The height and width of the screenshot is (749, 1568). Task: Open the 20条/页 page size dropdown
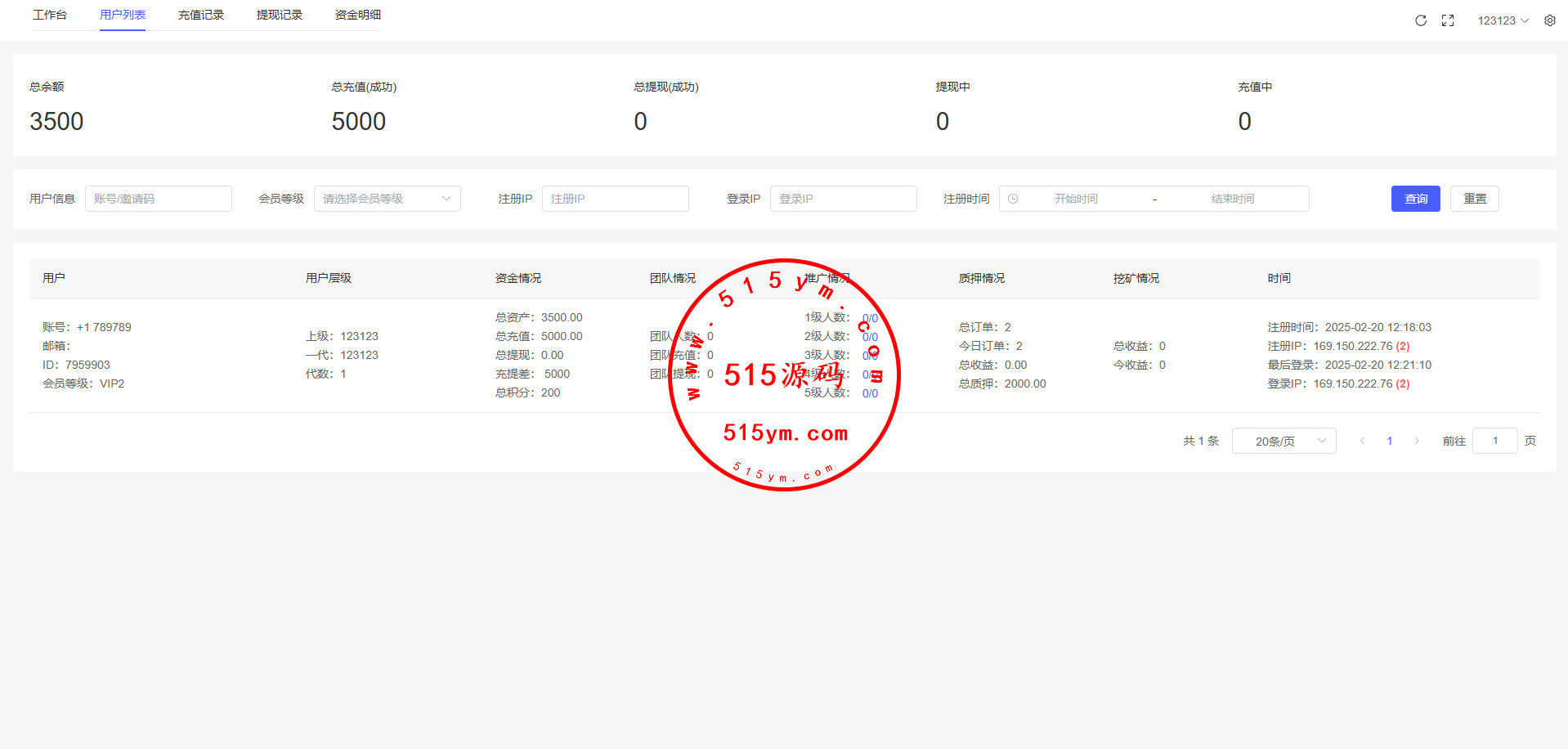point(1284,441)
